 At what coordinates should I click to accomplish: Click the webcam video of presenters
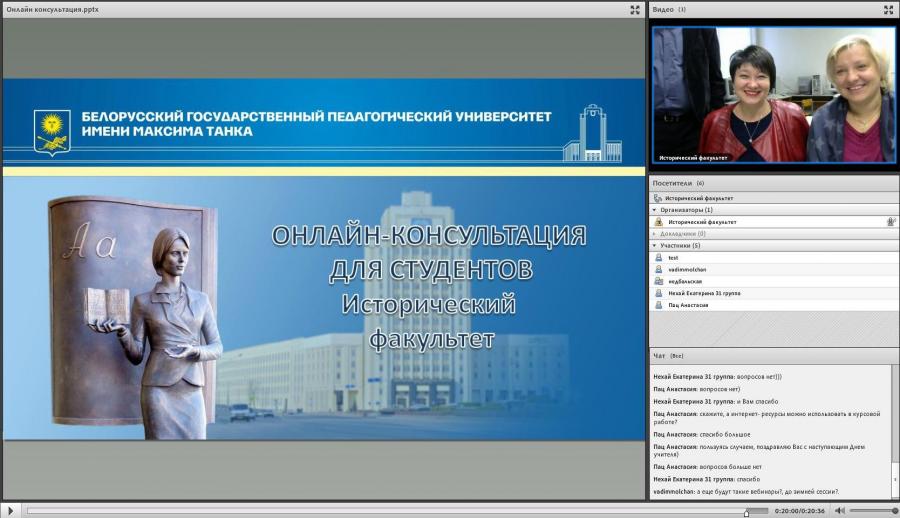click(774, 95)
